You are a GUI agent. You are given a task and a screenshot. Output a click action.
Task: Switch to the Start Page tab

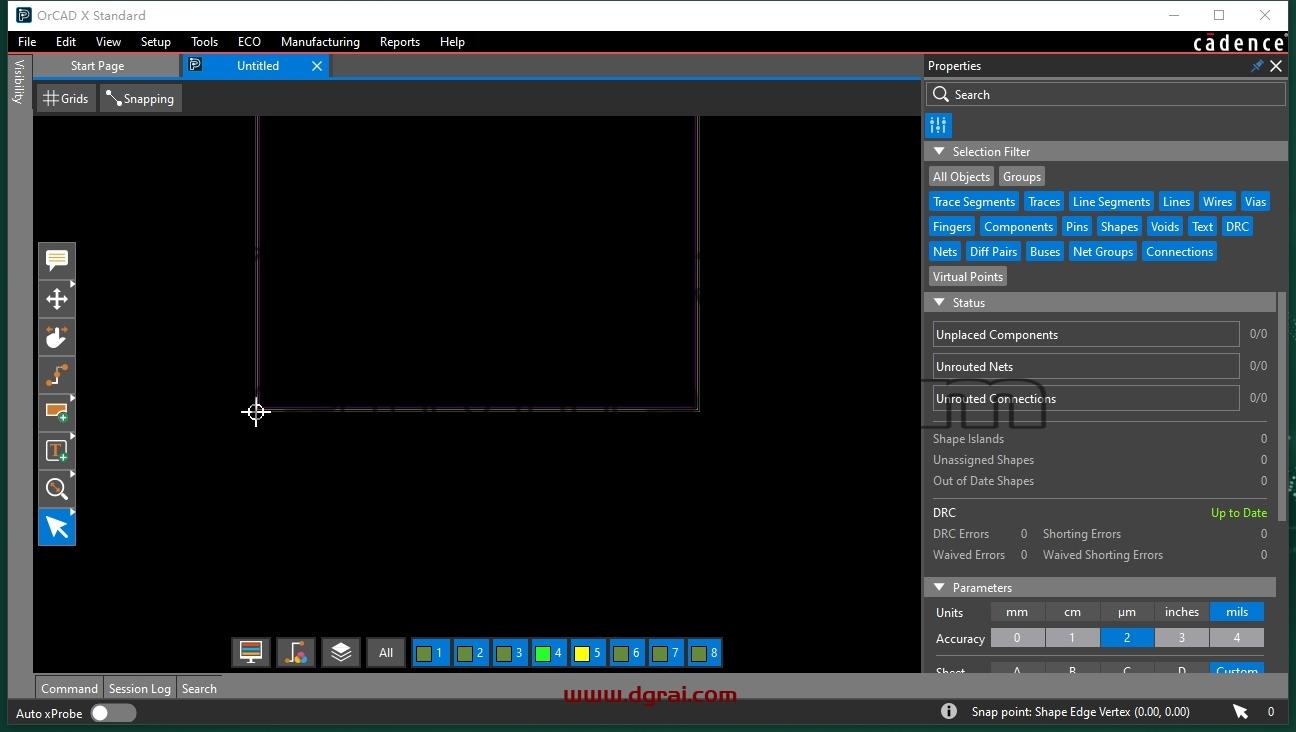click(97, 66)
